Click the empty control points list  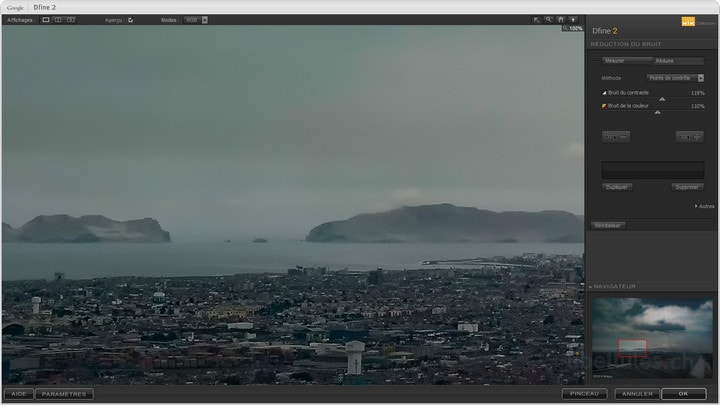[x=652, y=170]
